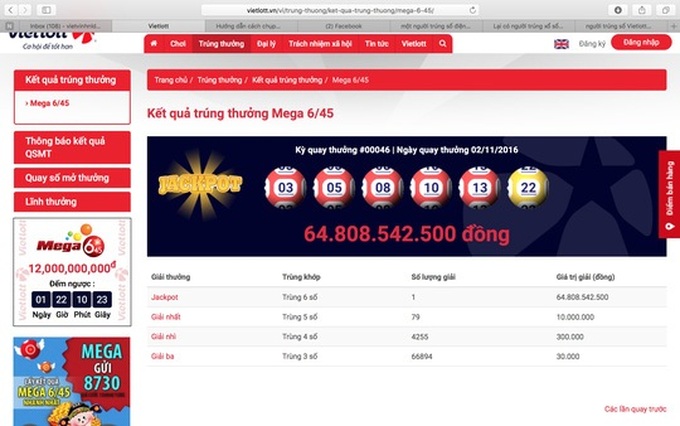Click Trúng thưởng in the breadcrumb

219,80
